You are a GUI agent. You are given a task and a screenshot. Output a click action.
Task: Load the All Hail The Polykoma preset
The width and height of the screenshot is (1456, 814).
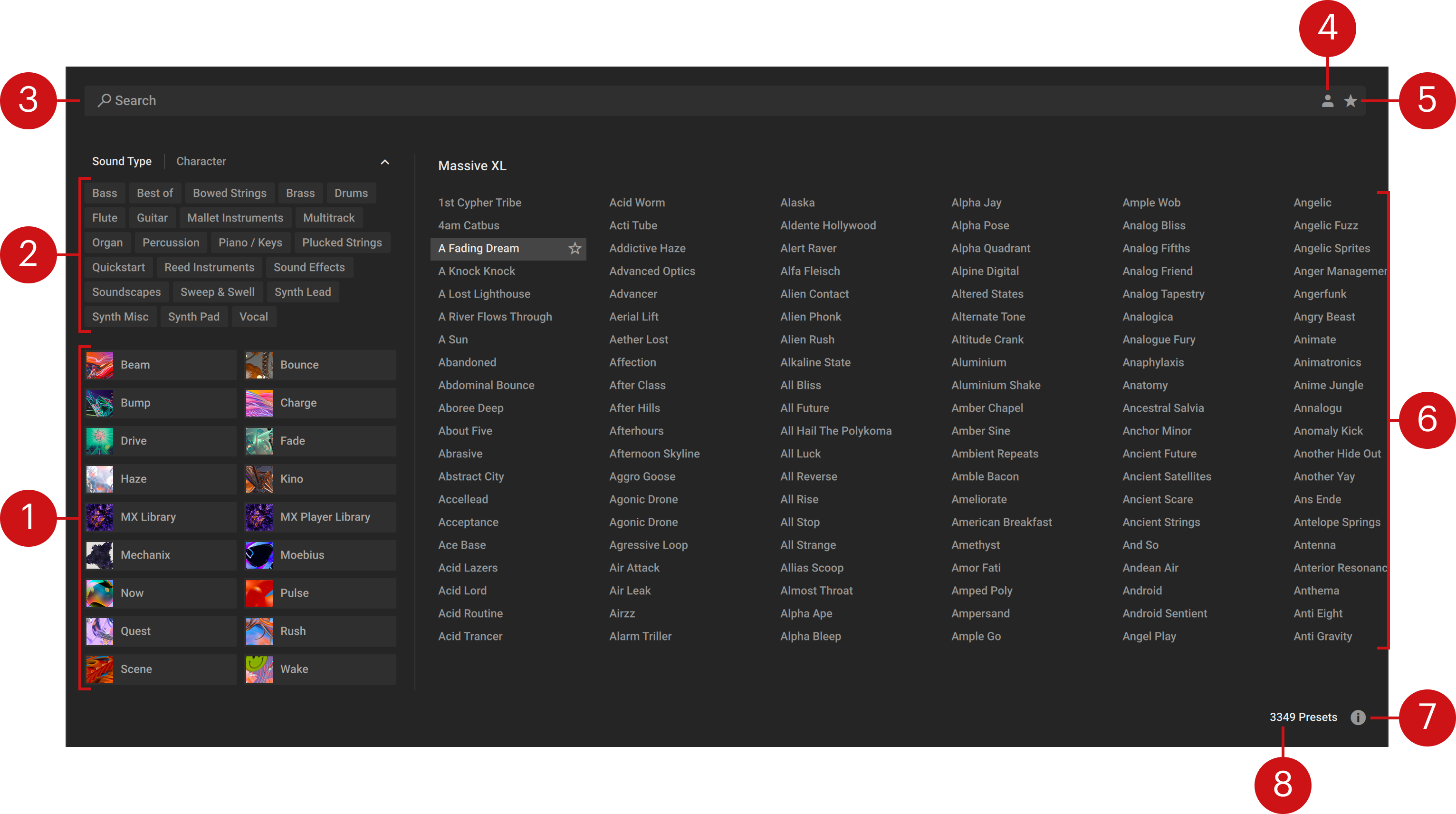coord(836,431)
